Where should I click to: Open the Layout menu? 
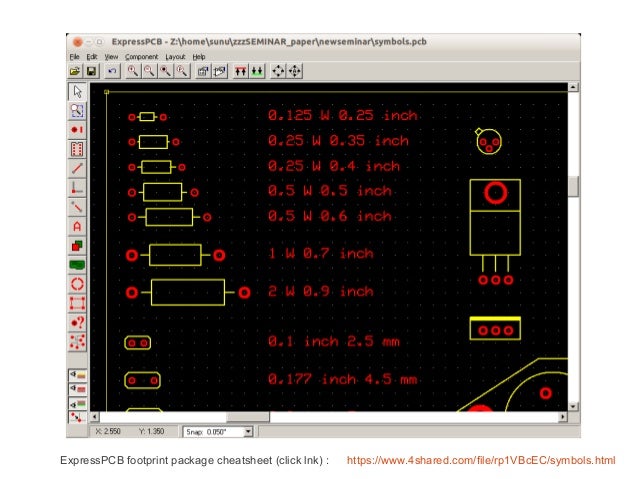175,57
